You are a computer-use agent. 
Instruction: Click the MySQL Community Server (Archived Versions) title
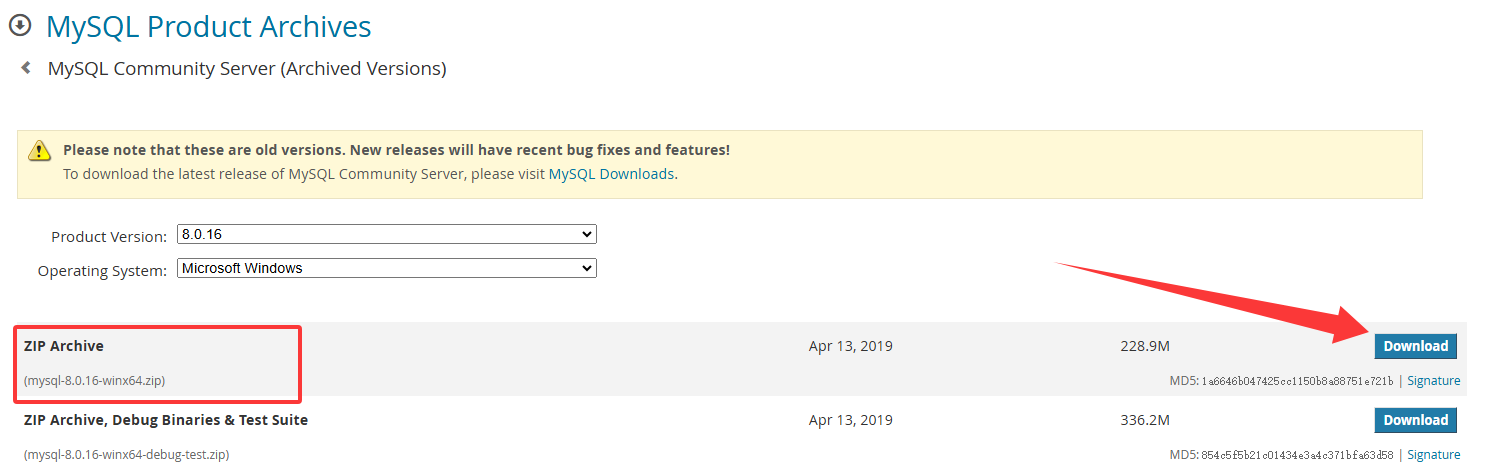[x=247, y=69]
